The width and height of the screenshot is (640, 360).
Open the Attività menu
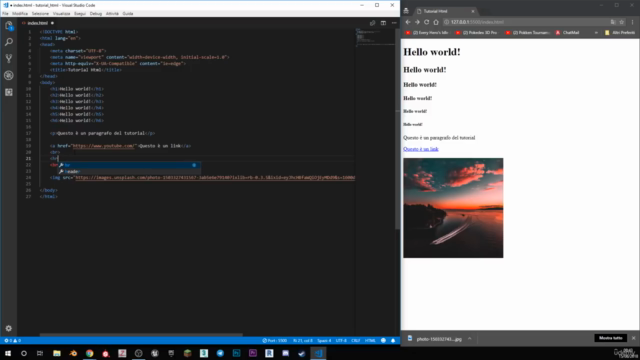pyautogui.click(x=112, y=13)
